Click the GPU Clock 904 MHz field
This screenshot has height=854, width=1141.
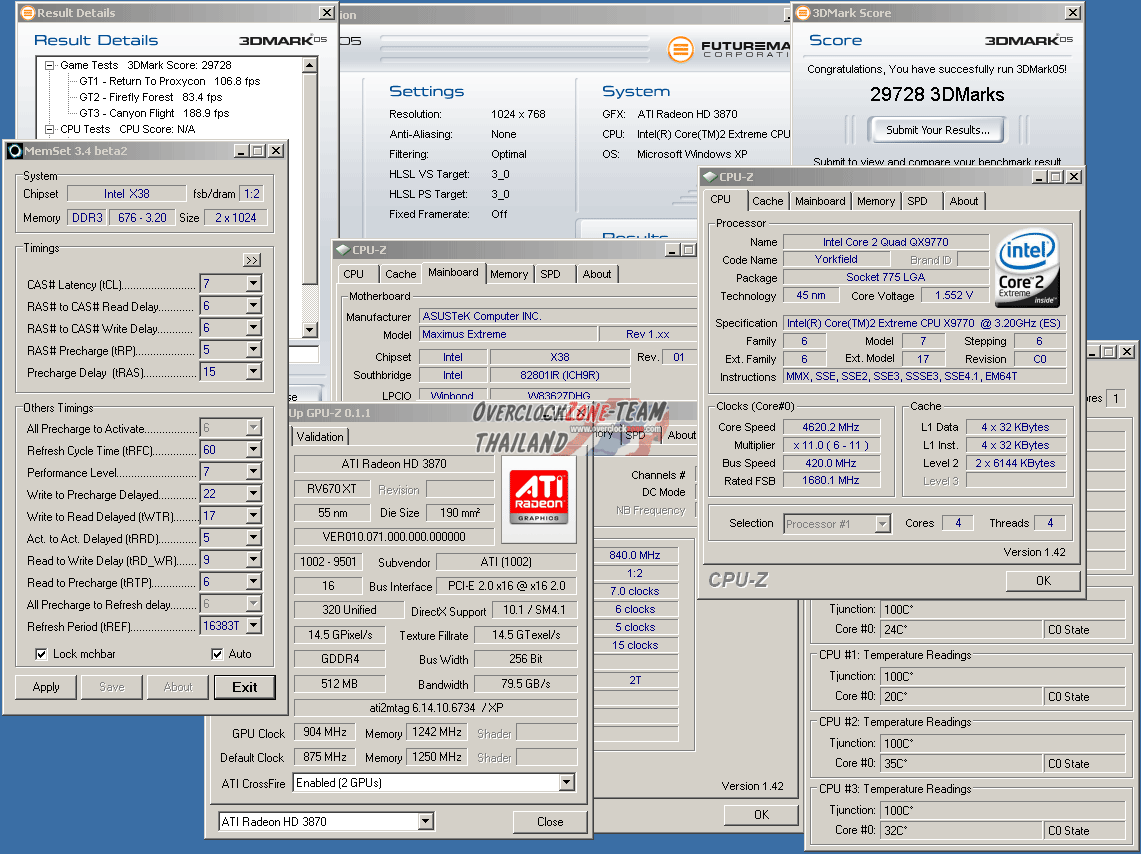coord(325,733)
